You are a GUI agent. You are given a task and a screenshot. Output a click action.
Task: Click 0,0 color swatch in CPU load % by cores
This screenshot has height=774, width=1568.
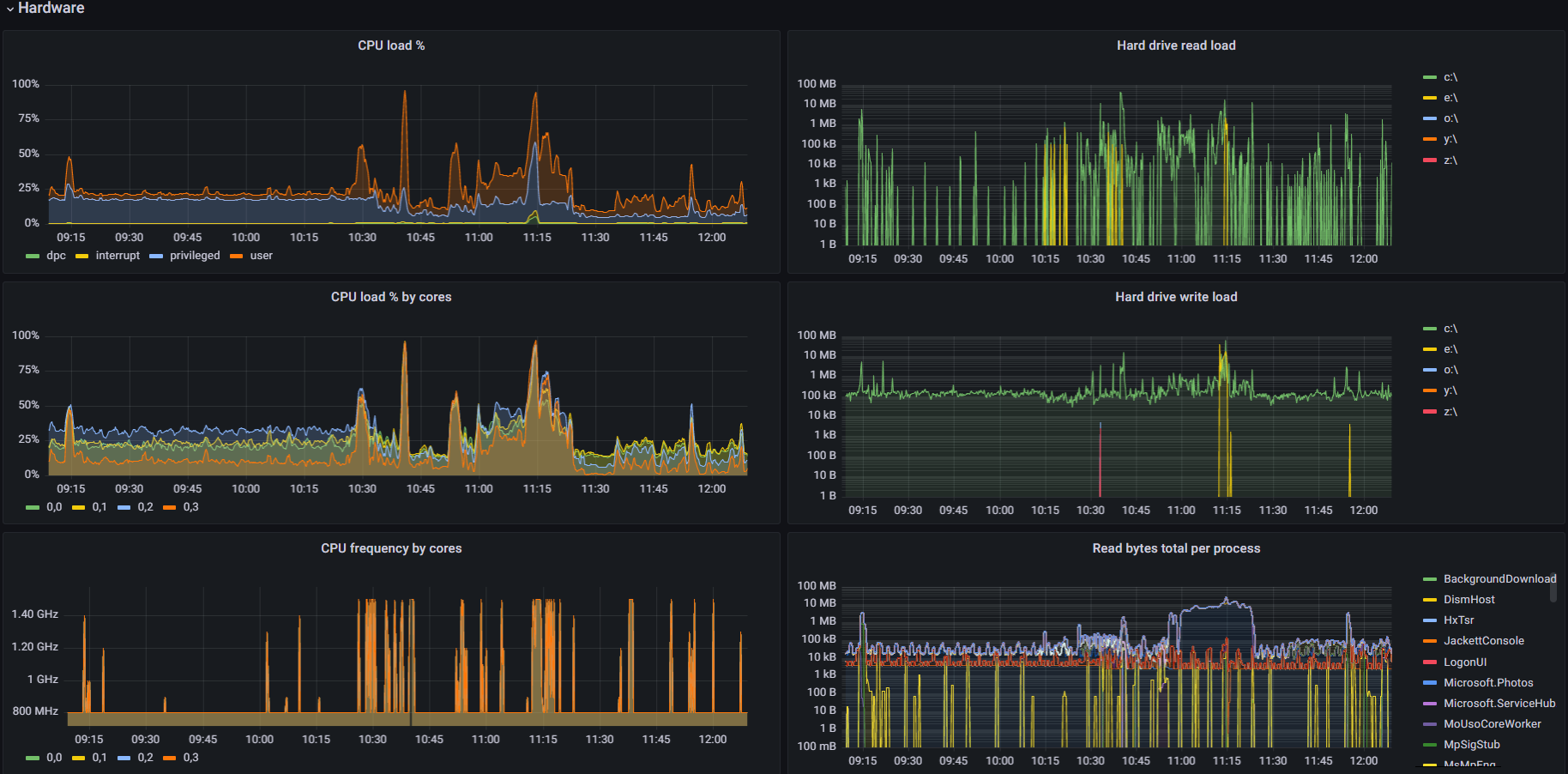(x=33, y=508)
